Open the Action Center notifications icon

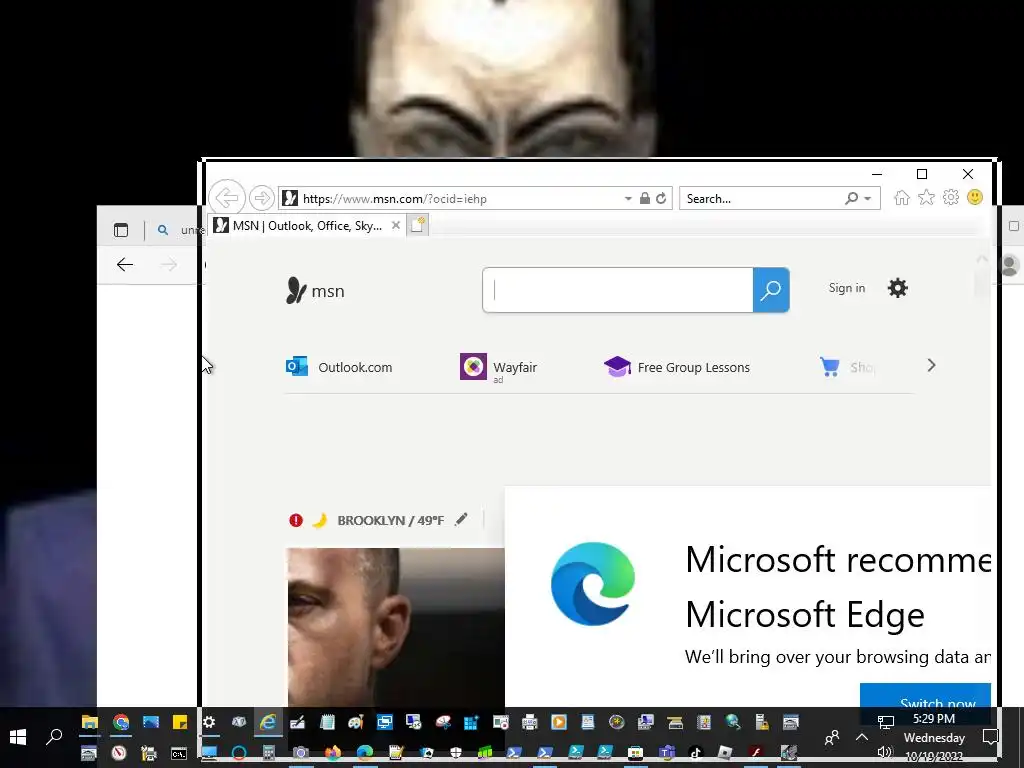point(991,737)
